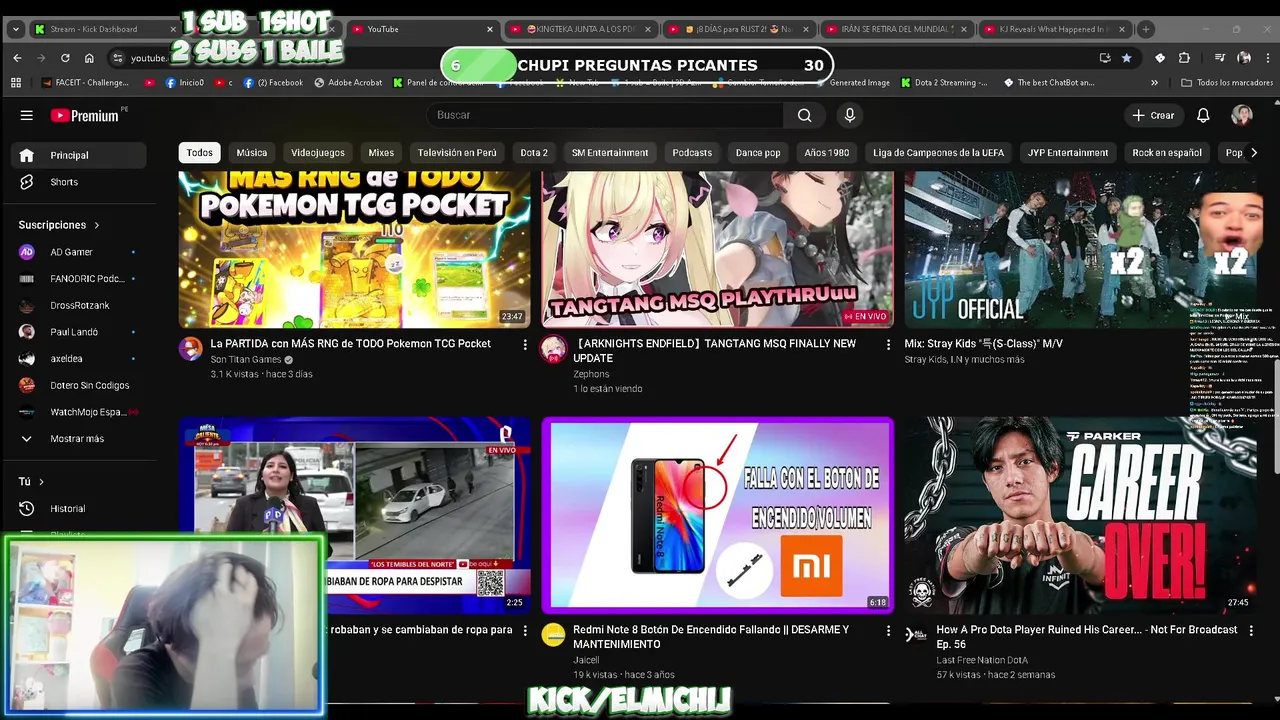Viewport: 1280px width, 720px height.
Task: Switch to KJ Reveals What Happened tab
Action: (1056, 29)
